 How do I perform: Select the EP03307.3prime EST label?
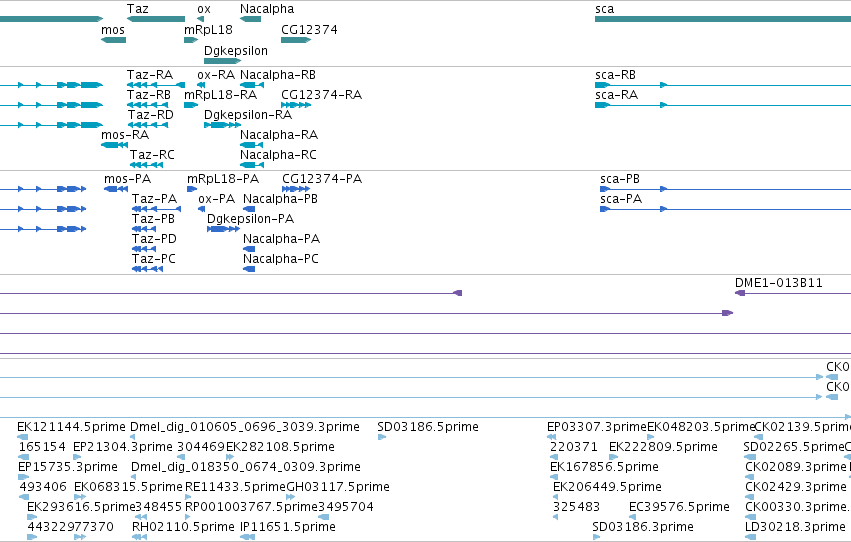(597, 427)
